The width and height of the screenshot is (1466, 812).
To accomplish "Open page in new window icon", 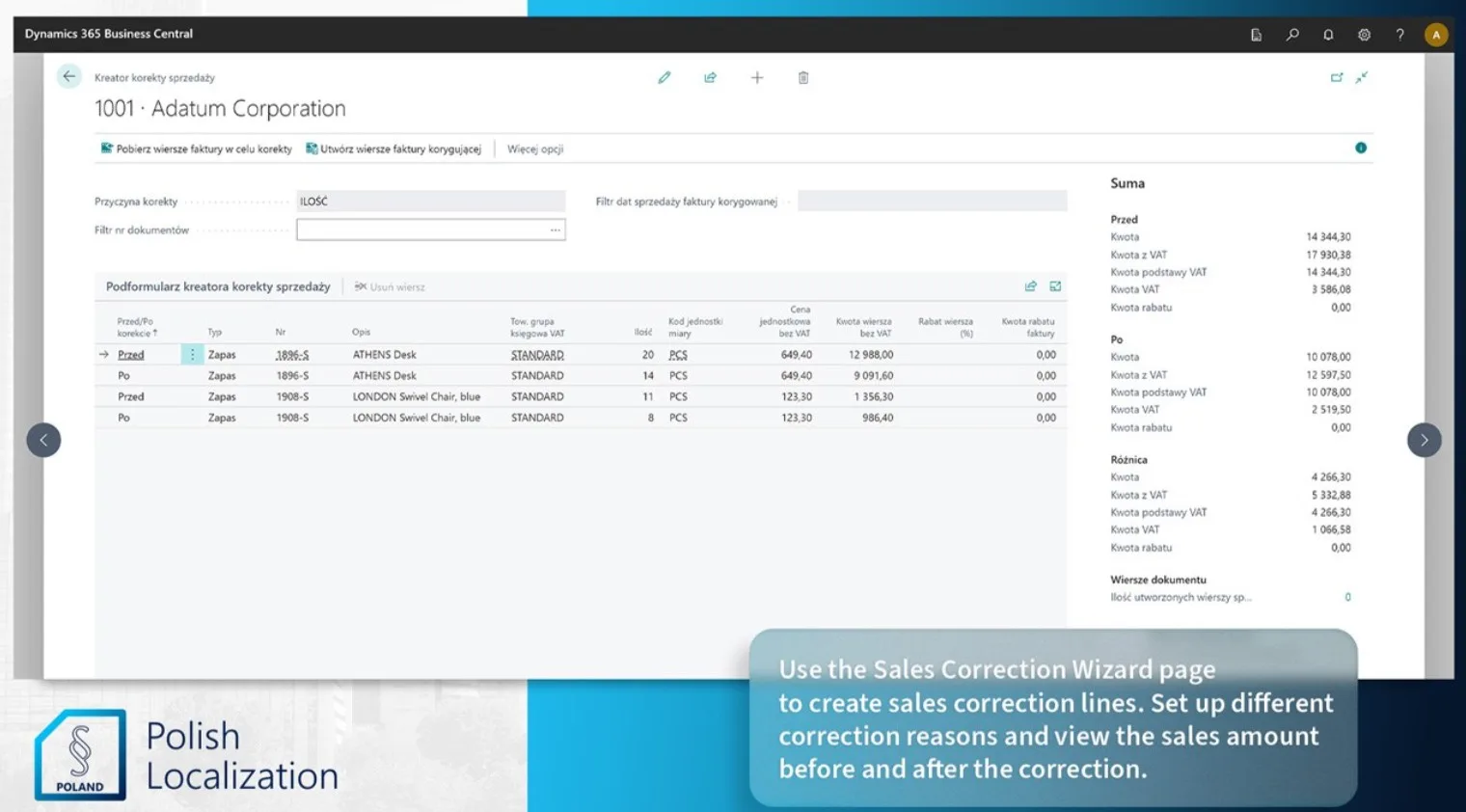I will click(1337, 77).
